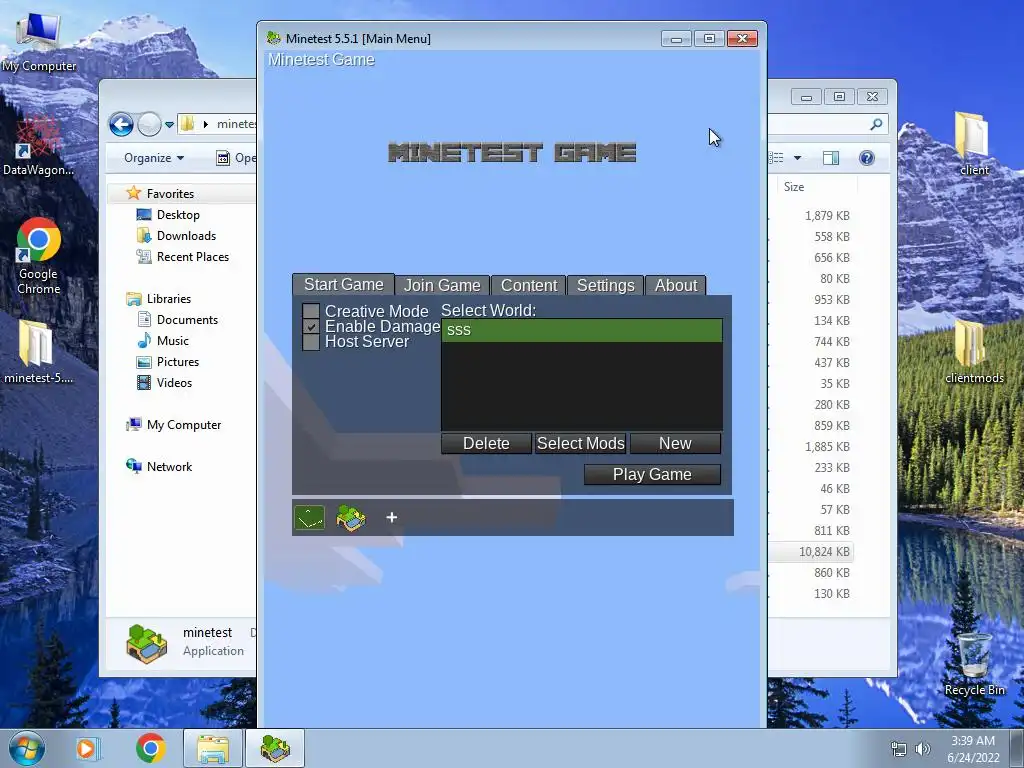1024x768 pixels.
Task: Open the About tab
Action: (676, 285)
